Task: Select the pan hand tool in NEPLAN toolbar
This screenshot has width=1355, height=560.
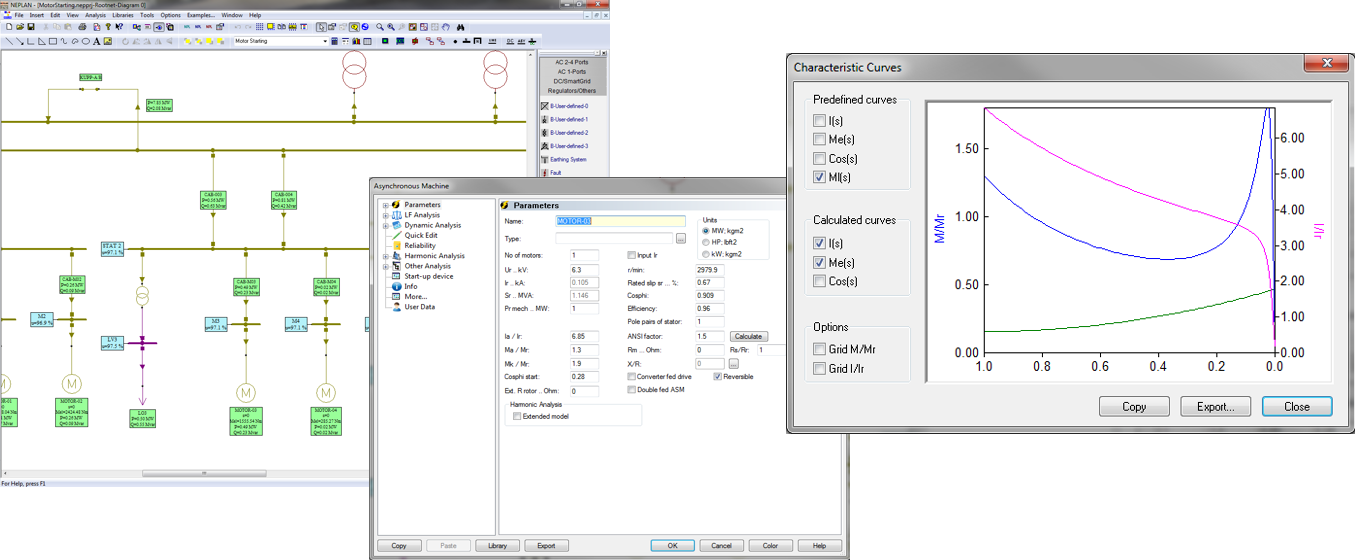Action: [446, 27]
